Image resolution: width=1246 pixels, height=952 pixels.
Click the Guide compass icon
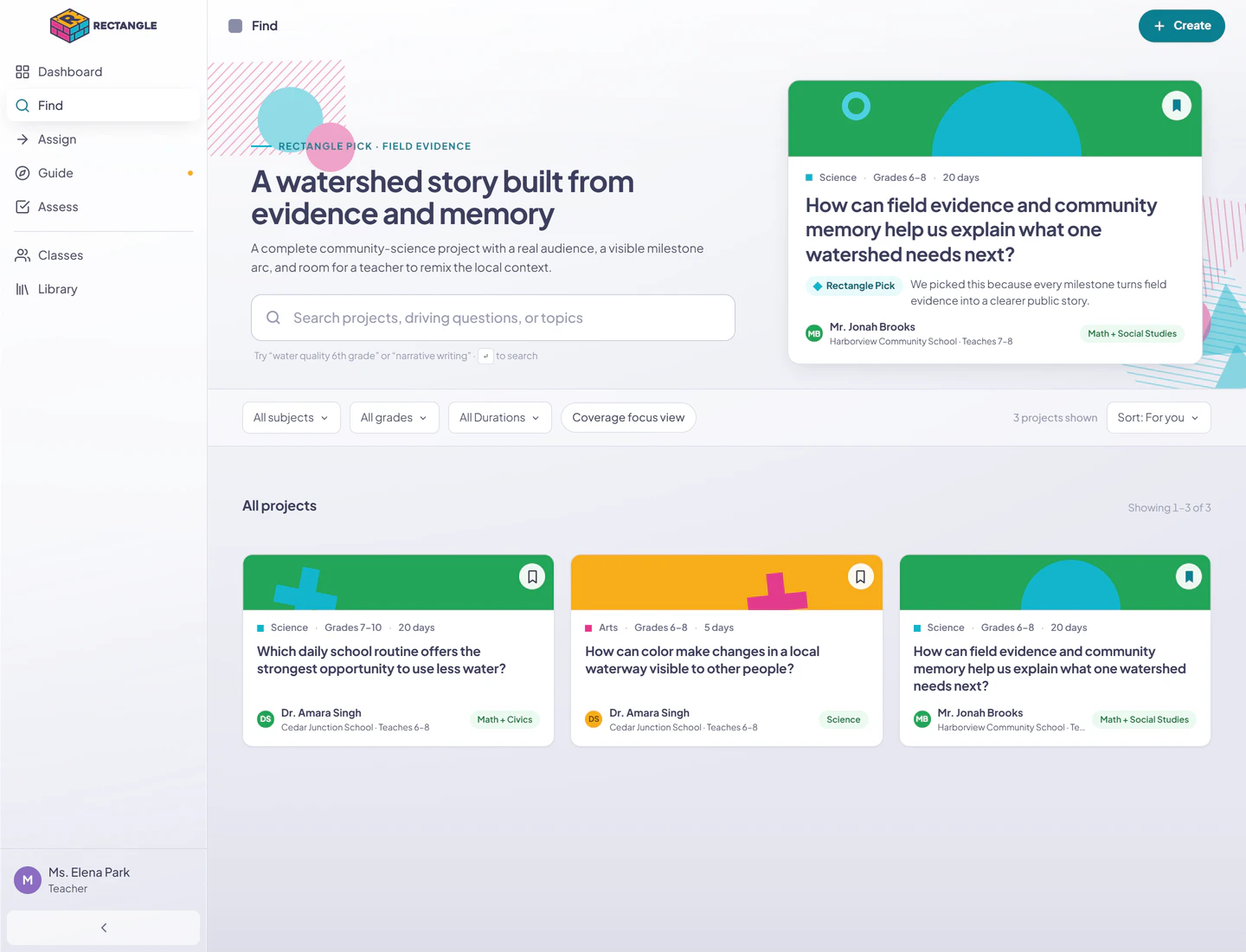[22, 173]
